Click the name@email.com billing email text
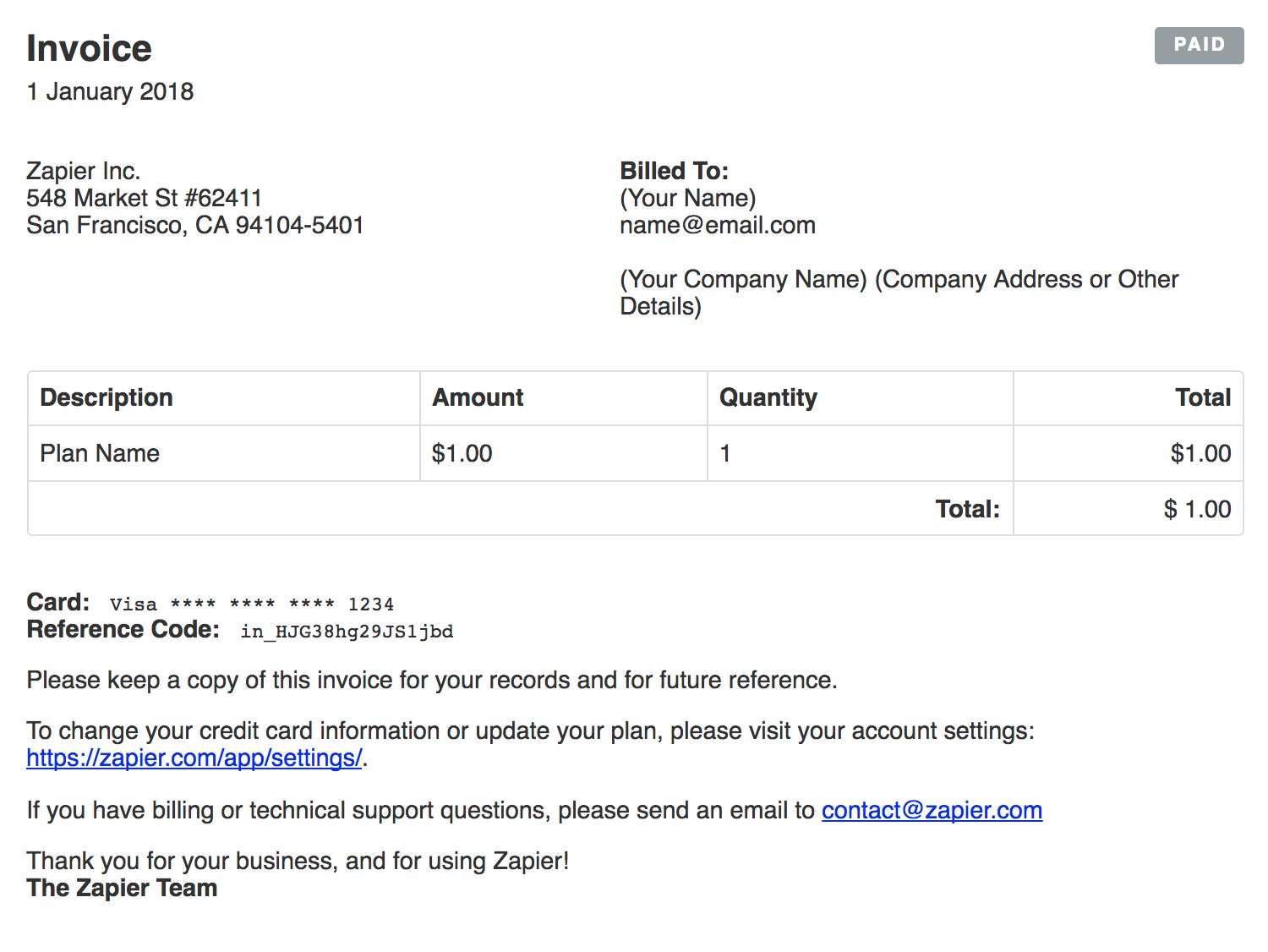The width and height of the screenshot is (1268, 952). pos(718,225)
